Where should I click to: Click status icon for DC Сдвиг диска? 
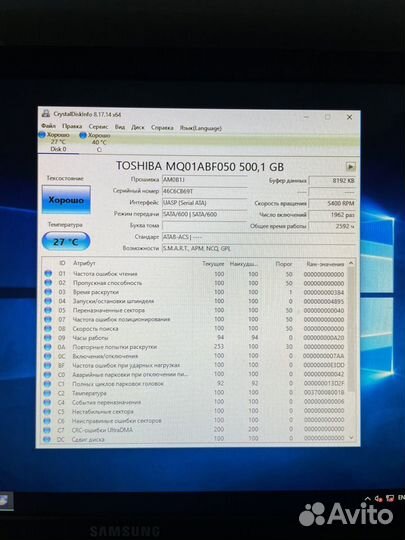click(x=47, y=439)
